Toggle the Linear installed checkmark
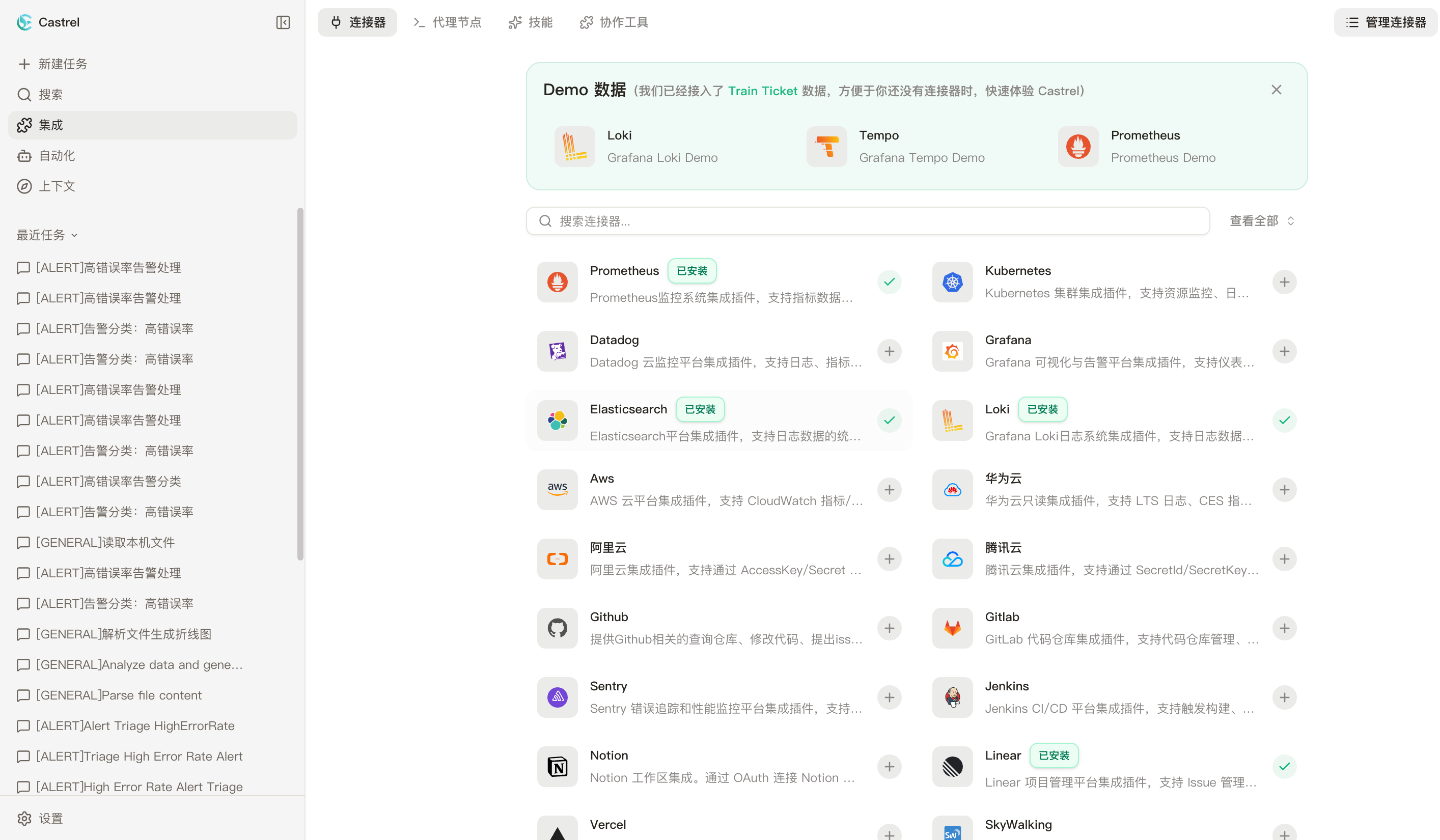This screenshot has width=1440, height=840. [1284, 766]
